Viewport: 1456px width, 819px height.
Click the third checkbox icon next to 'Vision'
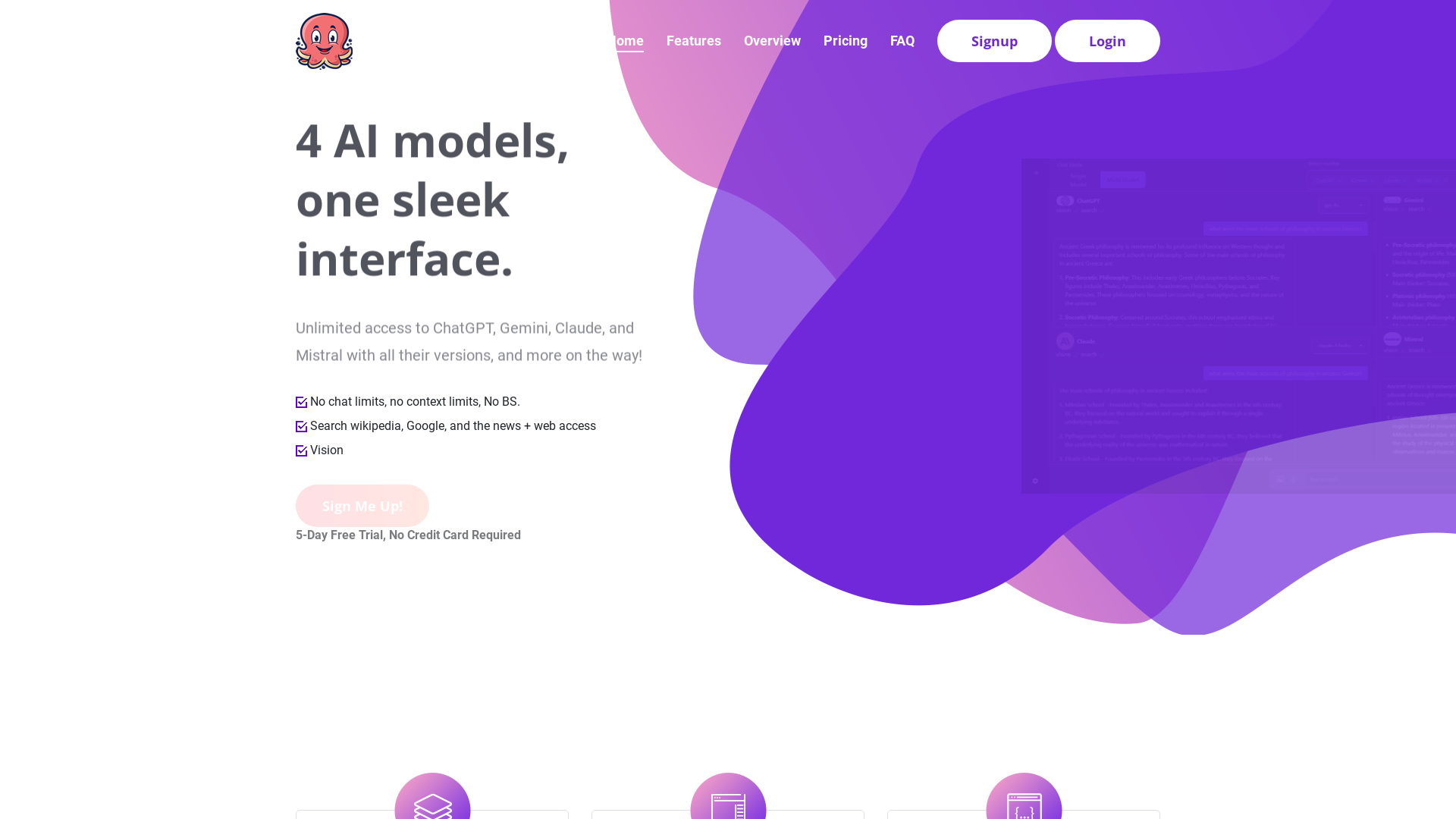tap(301, 450)
